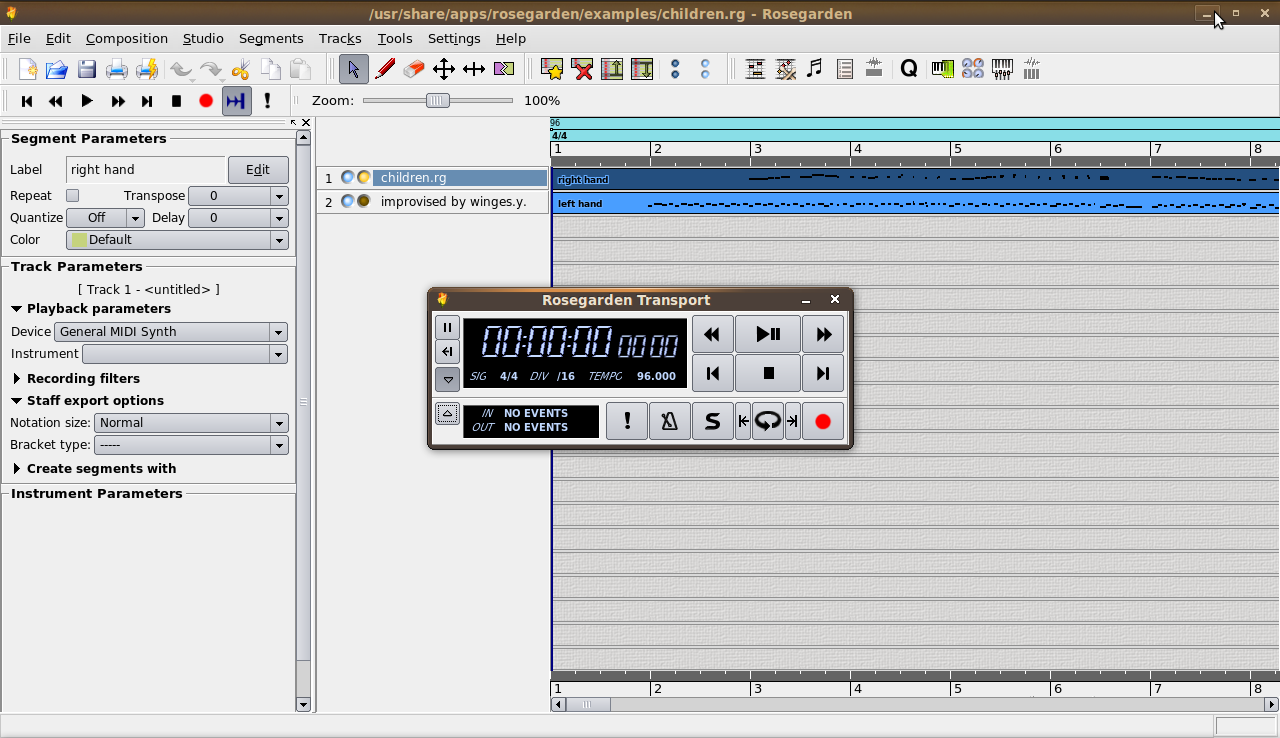The height and width of the screenshot is (738, 1280).
Task: Open the Quantize dropdown set to Off
Action: click(x=105, y=218)
